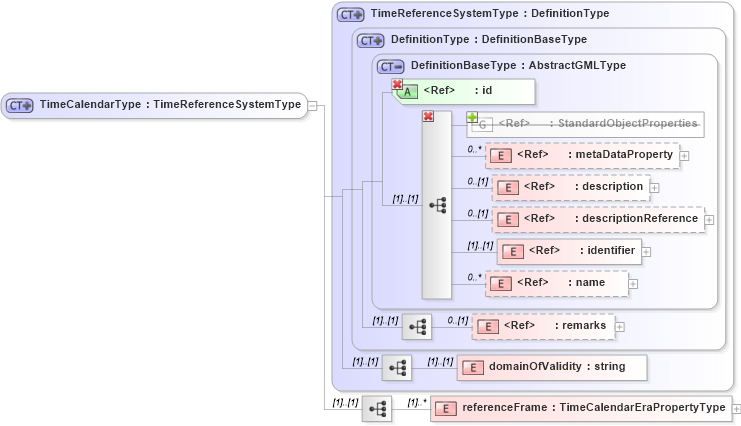The width and height of the screenshot is (741, 426).
Task: Click the [1]..* cardinality beside referenceFrame
Action: coord(416,402)
